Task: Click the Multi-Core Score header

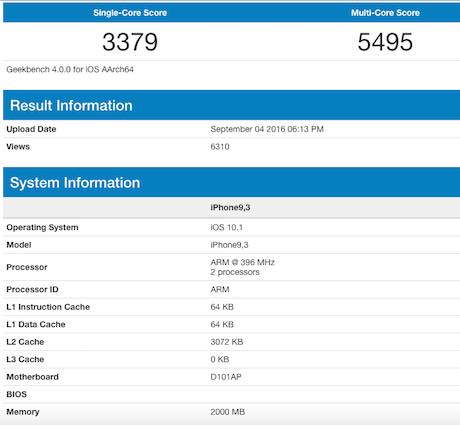Action: [x=385, y=13]
